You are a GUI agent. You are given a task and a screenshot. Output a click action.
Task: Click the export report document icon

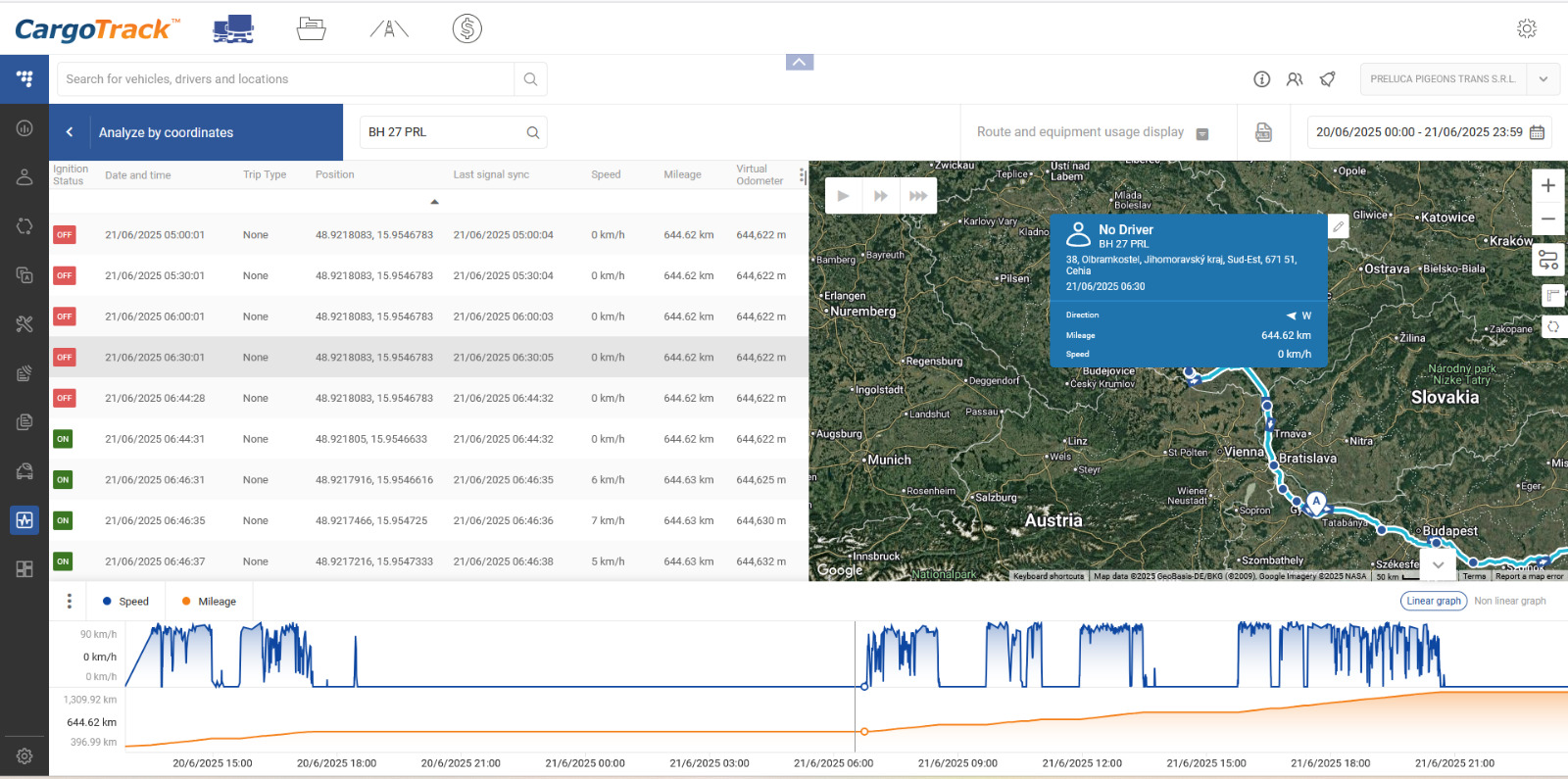click(x=1263, y=132)
